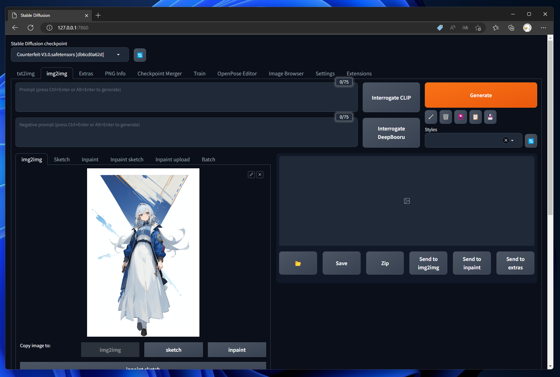The height and width of the screenshot is (377, 560).
Task: Open the Settings tab
Action: pos(325,74)
